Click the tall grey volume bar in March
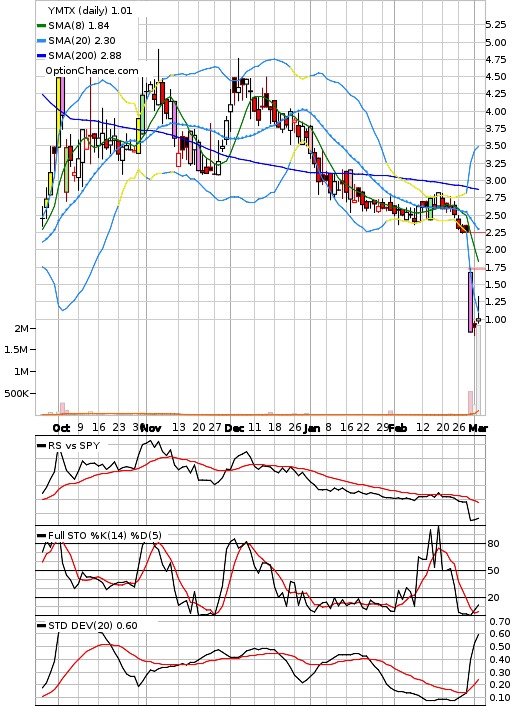Image resolution: width=526 pixels, height=706 pixels. click(x=478, y=369)
